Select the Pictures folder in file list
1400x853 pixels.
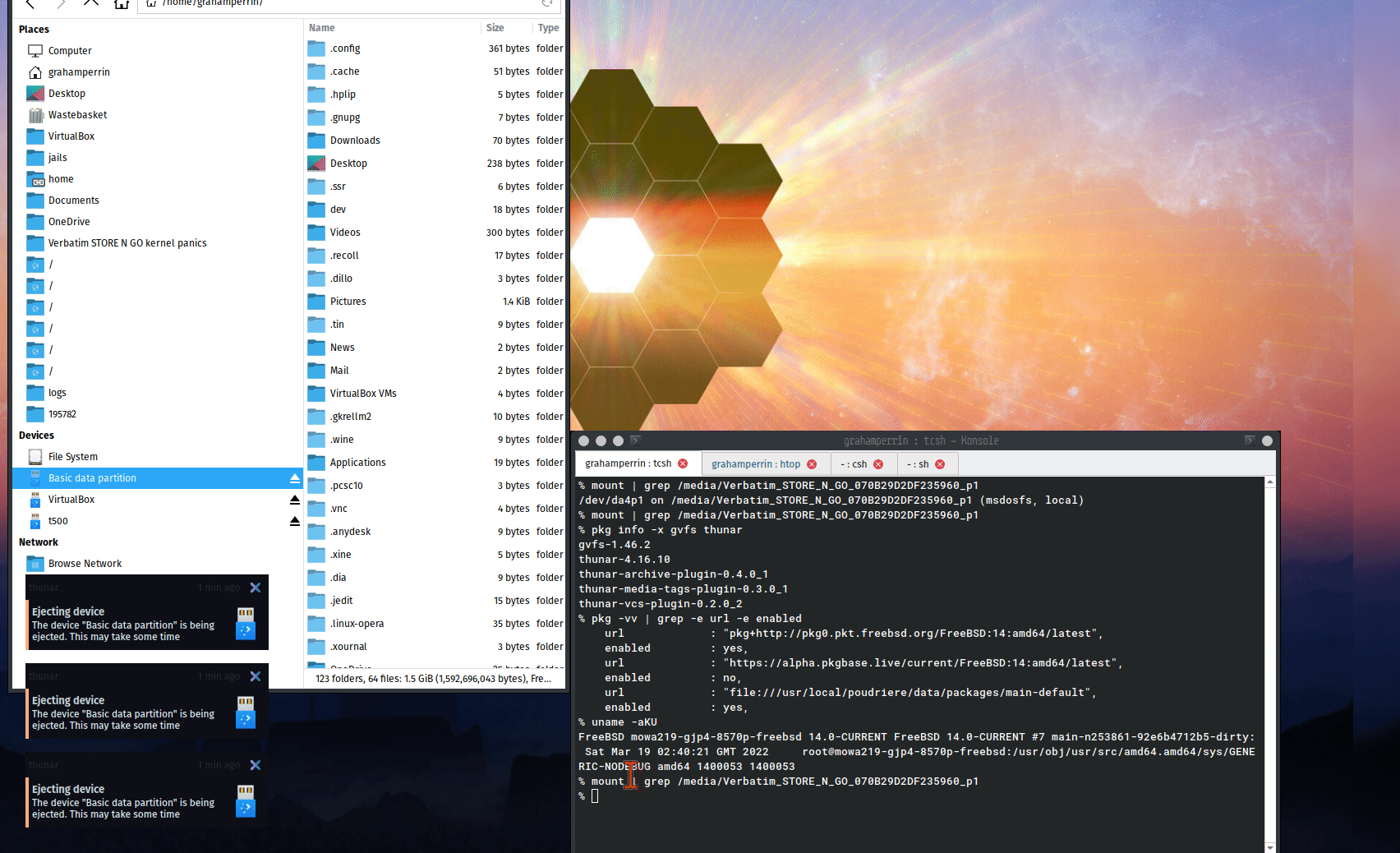pos(348,302)
